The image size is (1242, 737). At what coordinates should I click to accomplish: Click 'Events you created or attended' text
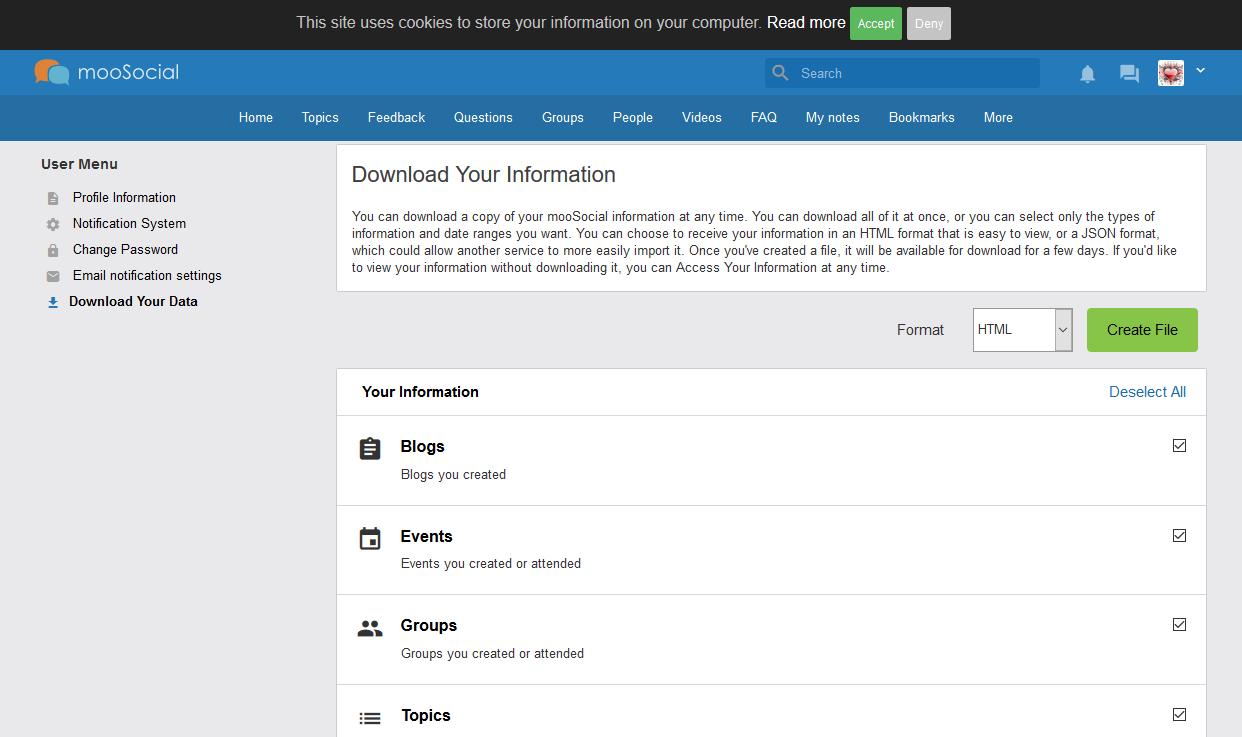491,564
